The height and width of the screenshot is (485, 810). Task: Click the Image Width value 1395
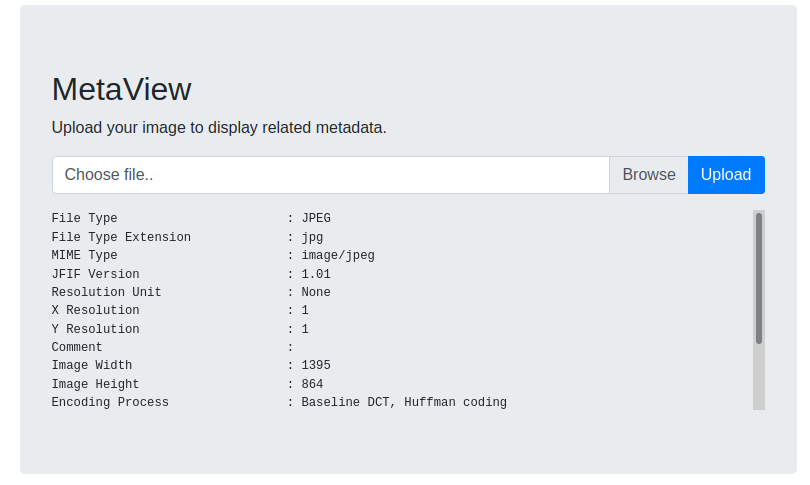(x=316, y=365)
